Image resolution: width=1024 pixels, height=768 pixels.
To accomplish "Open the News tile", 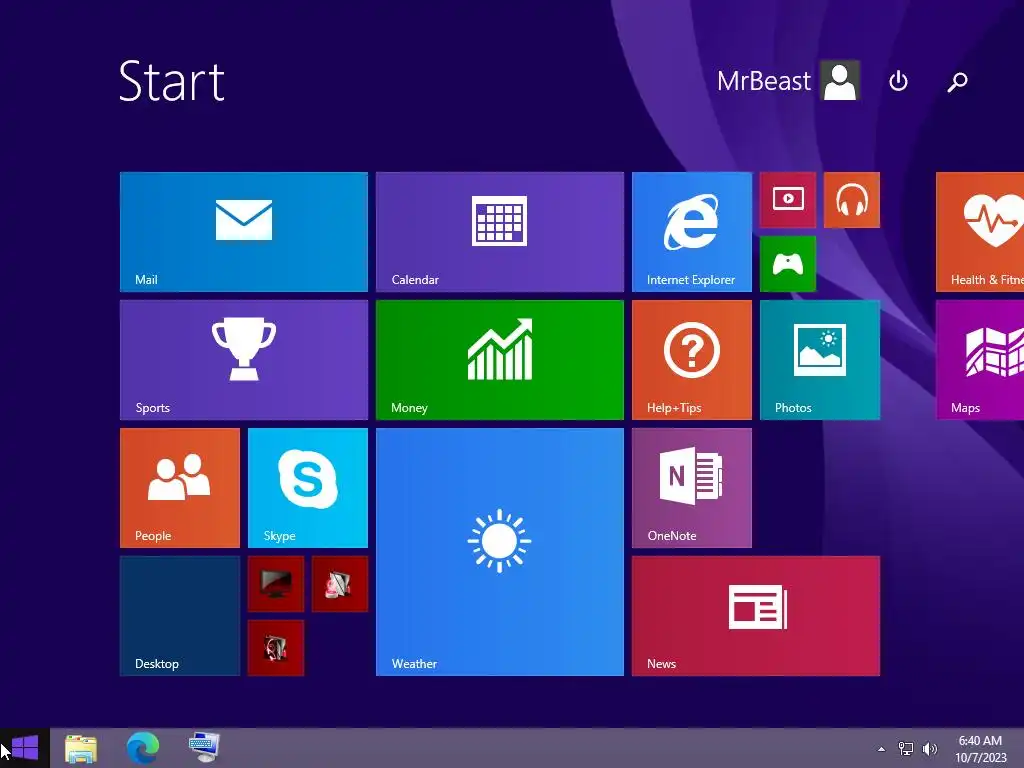I will 756,616.
